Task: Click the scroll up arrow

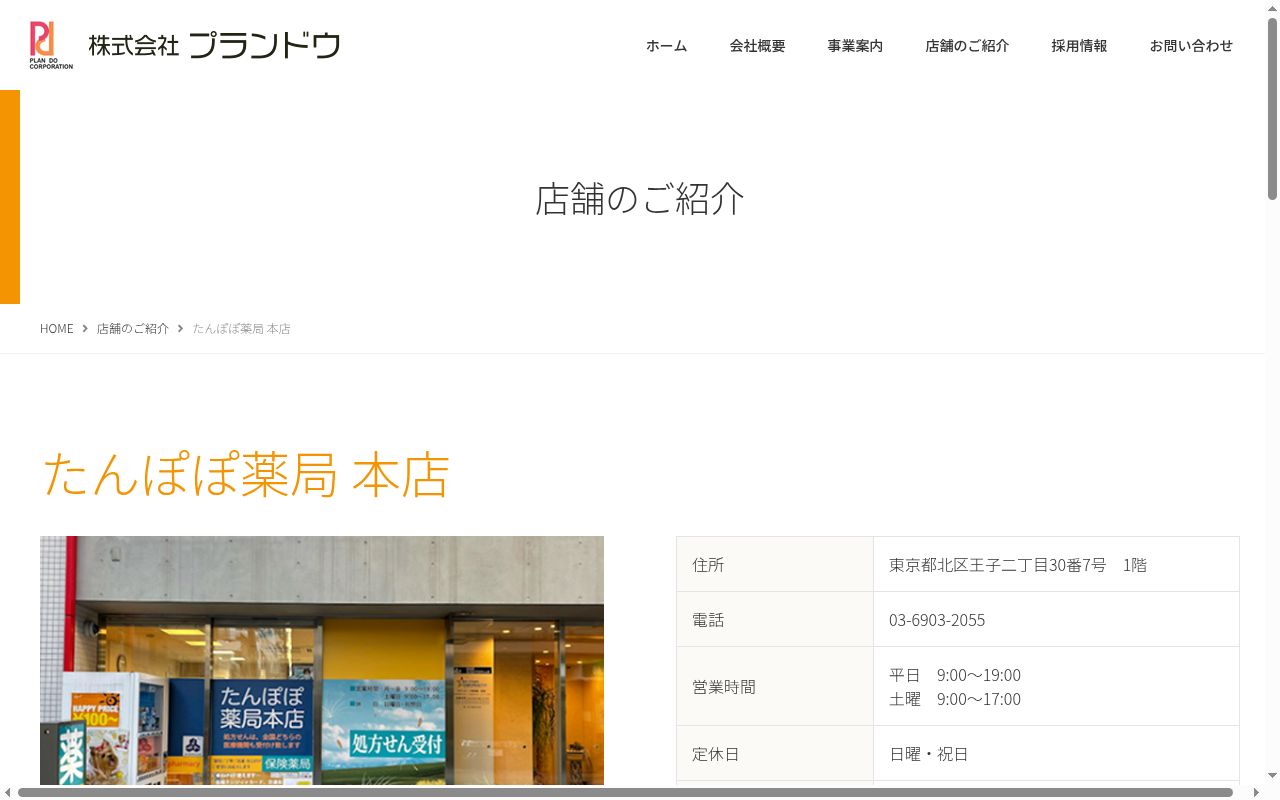Action: pos(1272,8)
